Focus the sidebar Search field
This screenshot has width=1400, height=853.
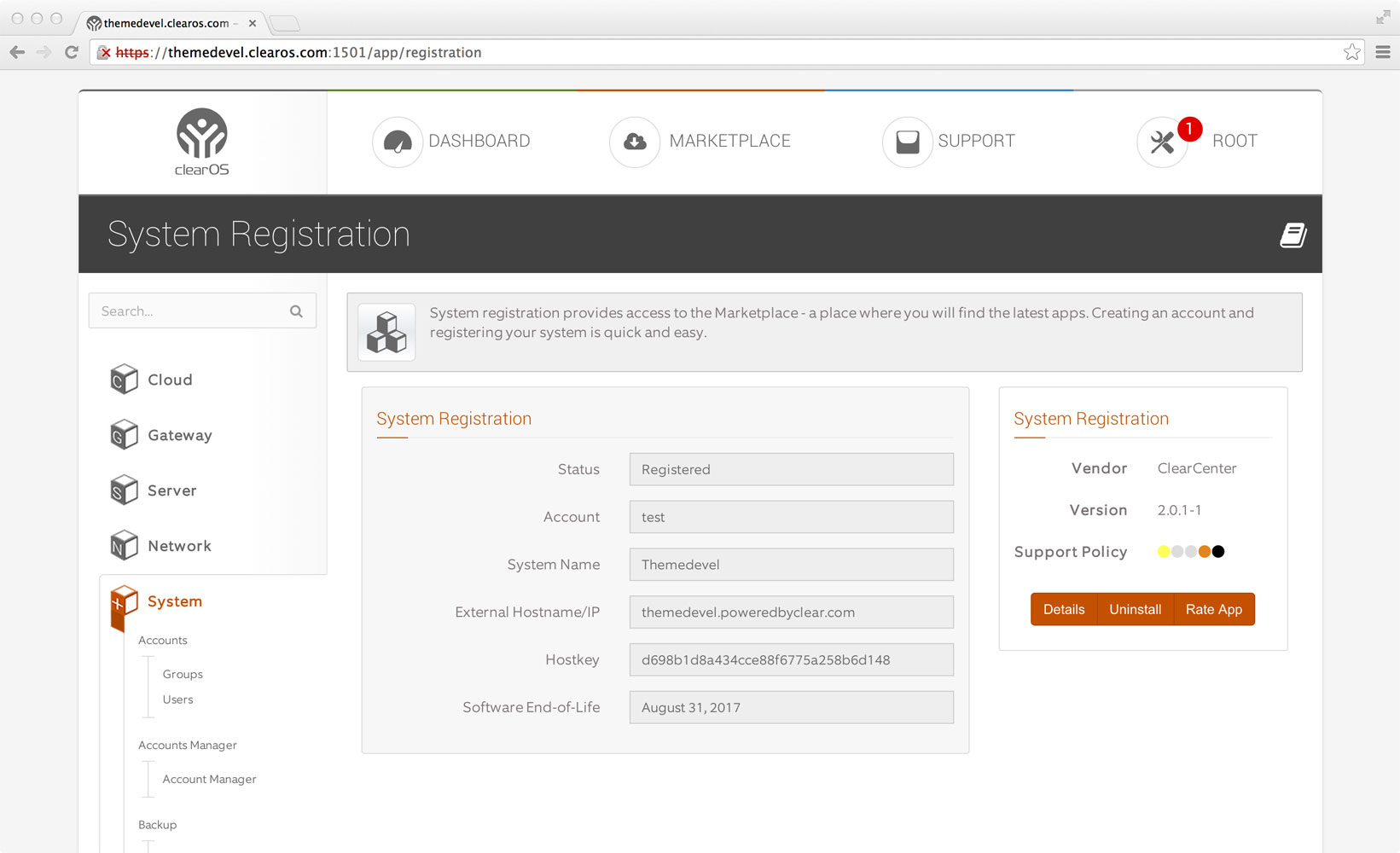[202, 310]
